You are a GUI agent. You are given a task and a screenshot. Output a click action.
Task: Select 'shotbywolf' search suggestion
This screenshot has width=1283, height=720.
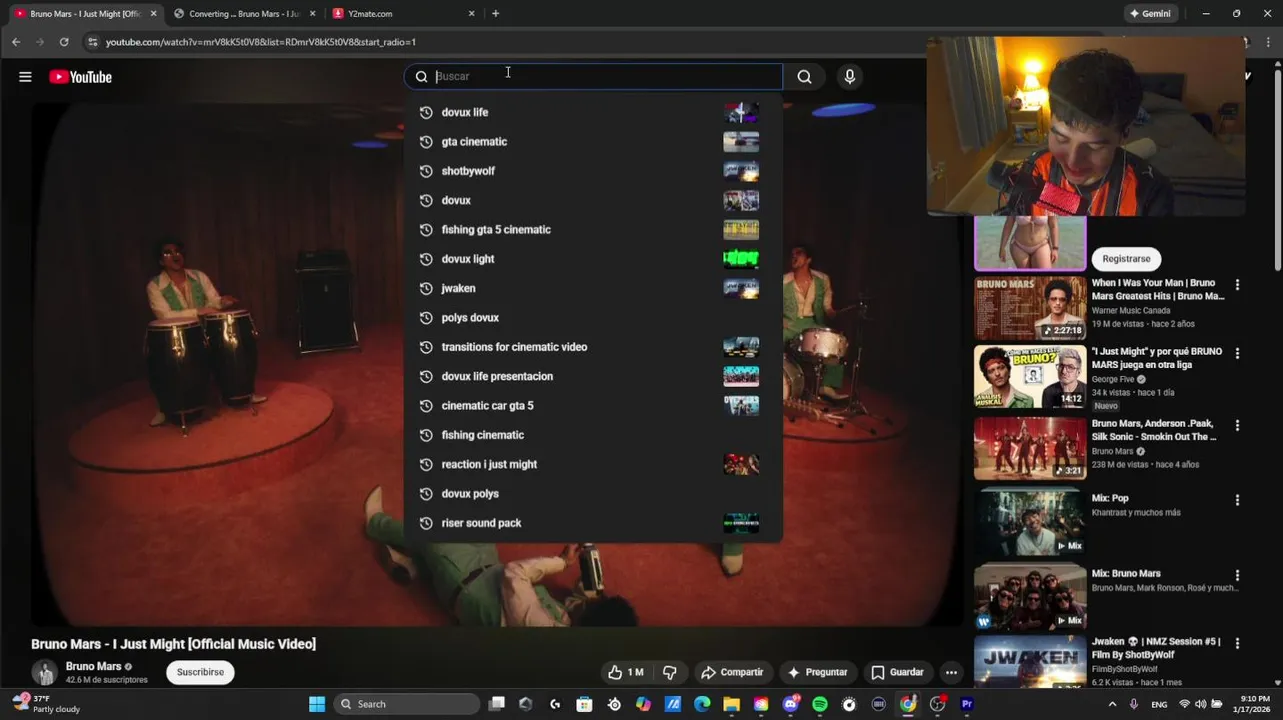click(x=593, y=171)
